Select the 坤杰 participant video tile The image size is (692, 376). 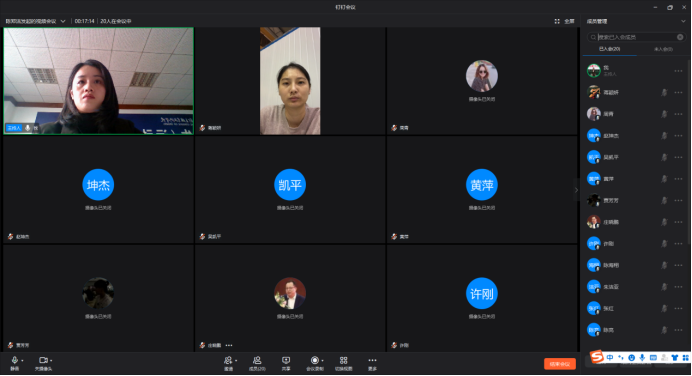click(x=98, y=190)
